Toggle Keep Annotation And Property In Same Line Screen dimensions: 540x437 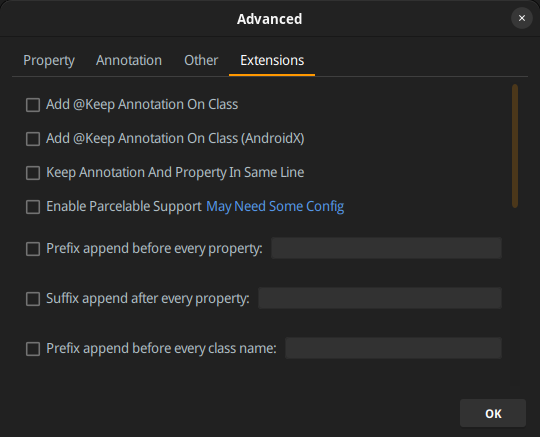pyautogui.click(x=33, y=173)
